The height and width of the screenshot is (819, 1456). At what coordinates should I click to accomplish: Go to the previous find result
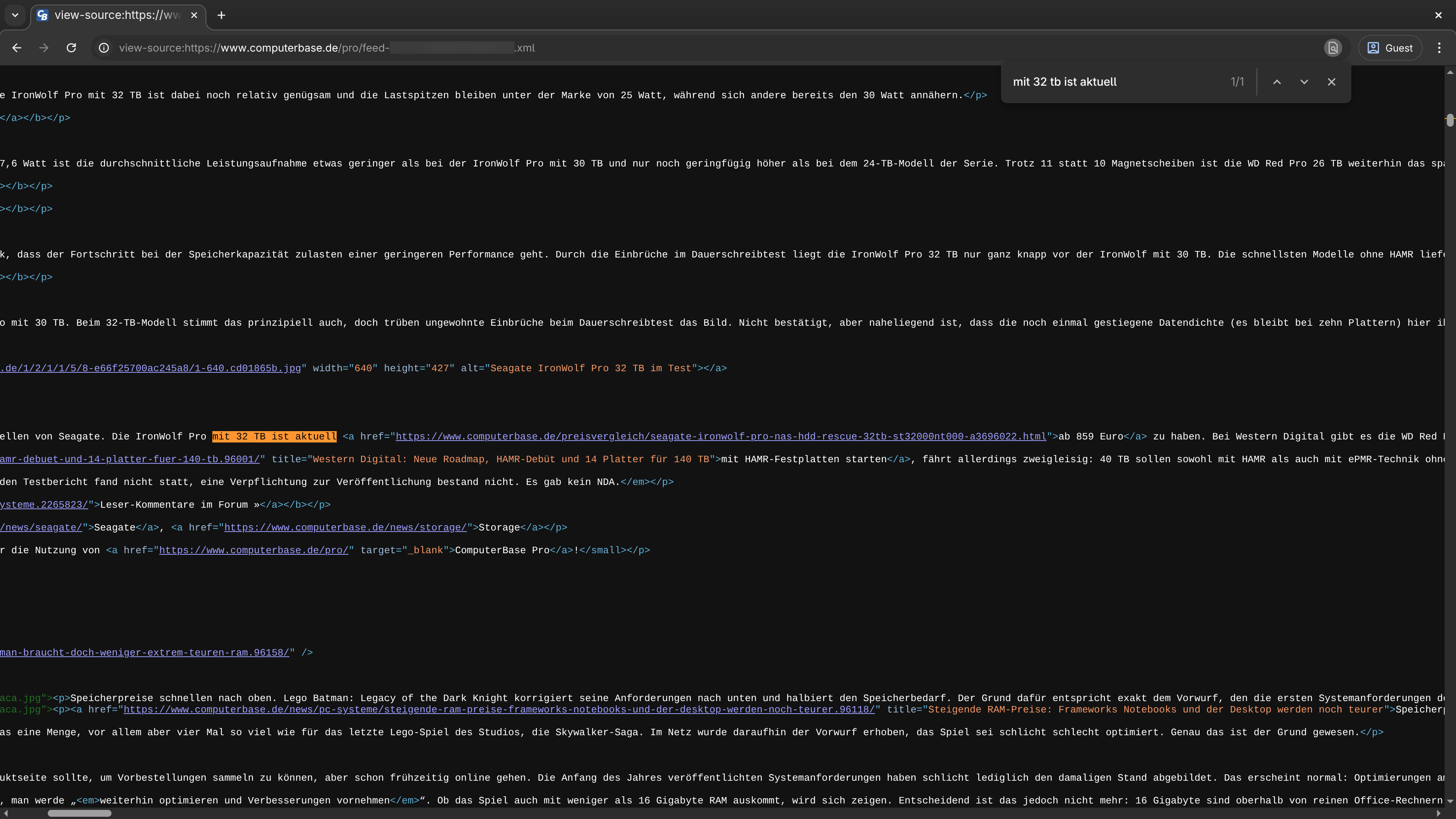[1277, 82]
